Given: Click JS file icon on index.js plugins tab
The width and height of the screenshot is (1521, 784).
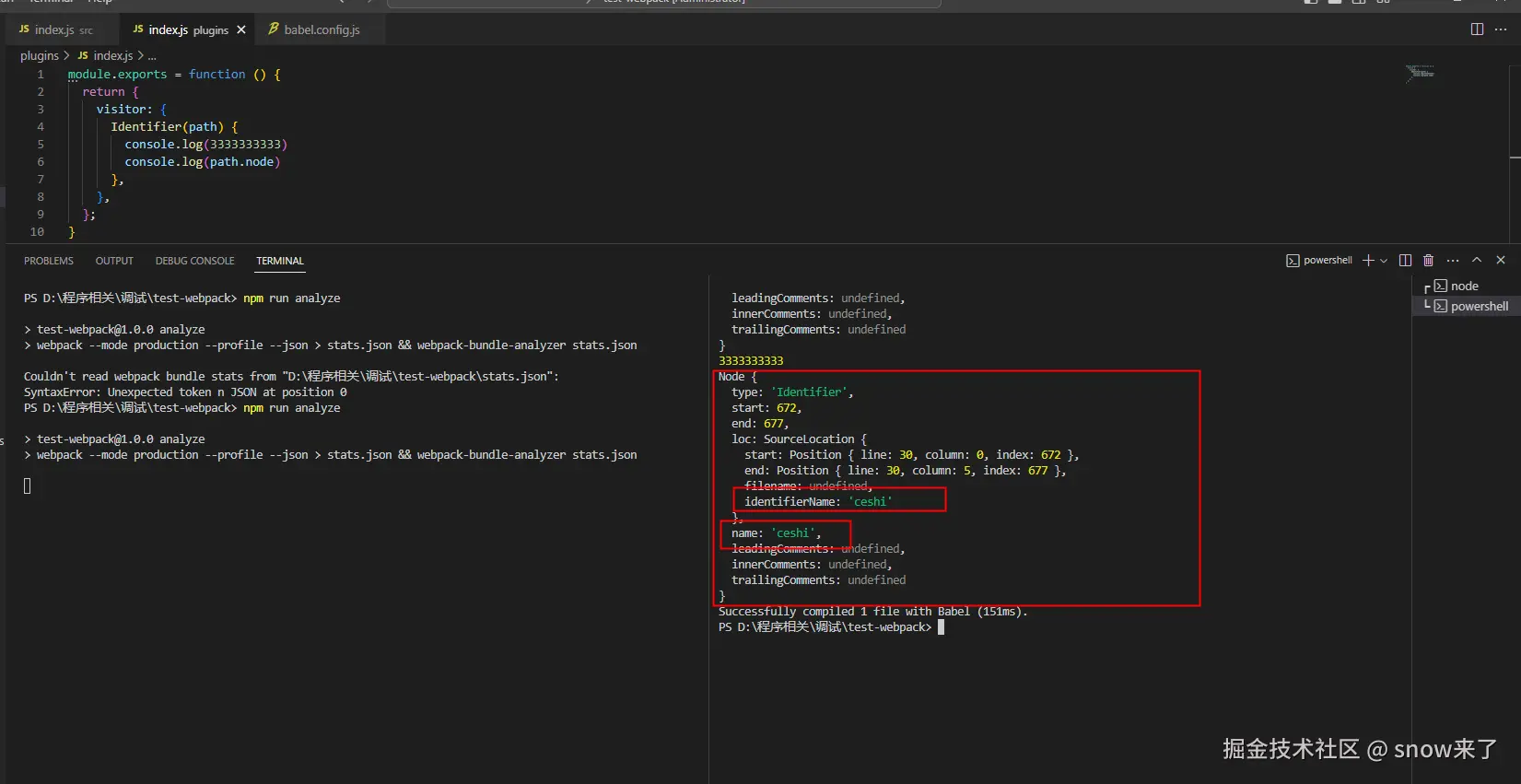Looking at the screenshot, I should [x=138, y=29].
